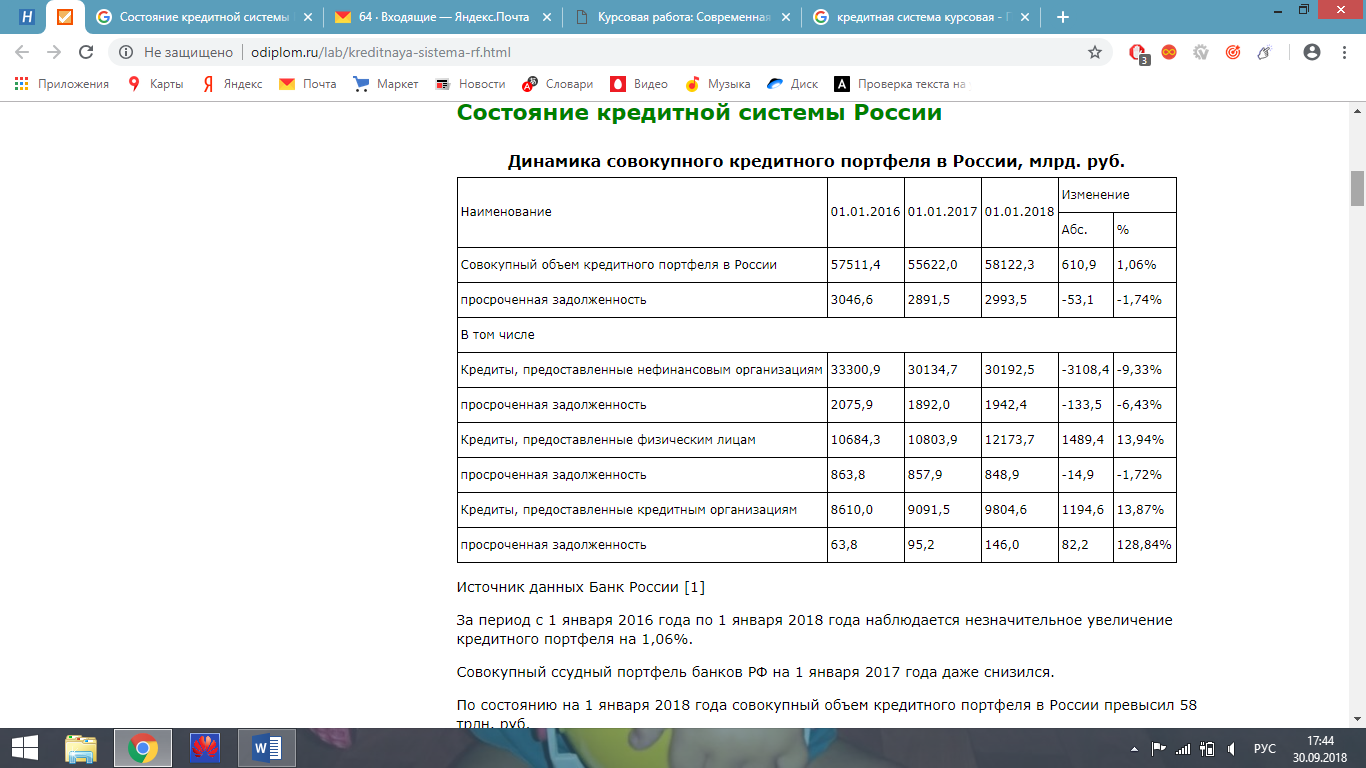Open the Приложения apps shortcut
Image resolution: width=1366 pixels, height=768 pixels.
(x=62, y=84)
